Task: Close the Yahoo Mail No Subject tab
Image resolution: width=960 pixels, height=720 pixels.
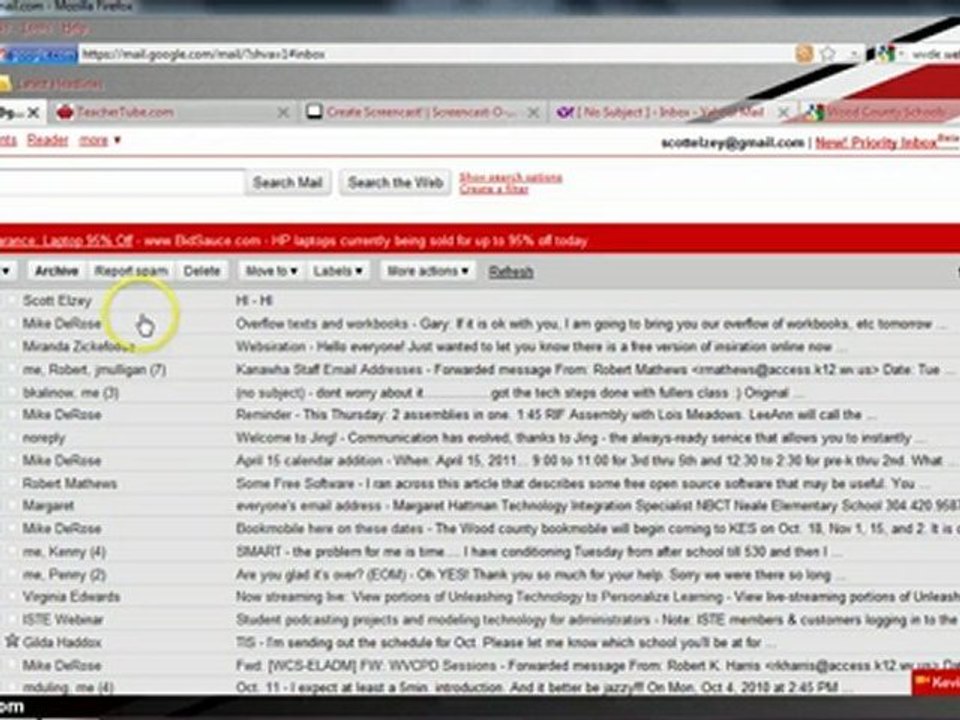Action: [x=782, y=113]
